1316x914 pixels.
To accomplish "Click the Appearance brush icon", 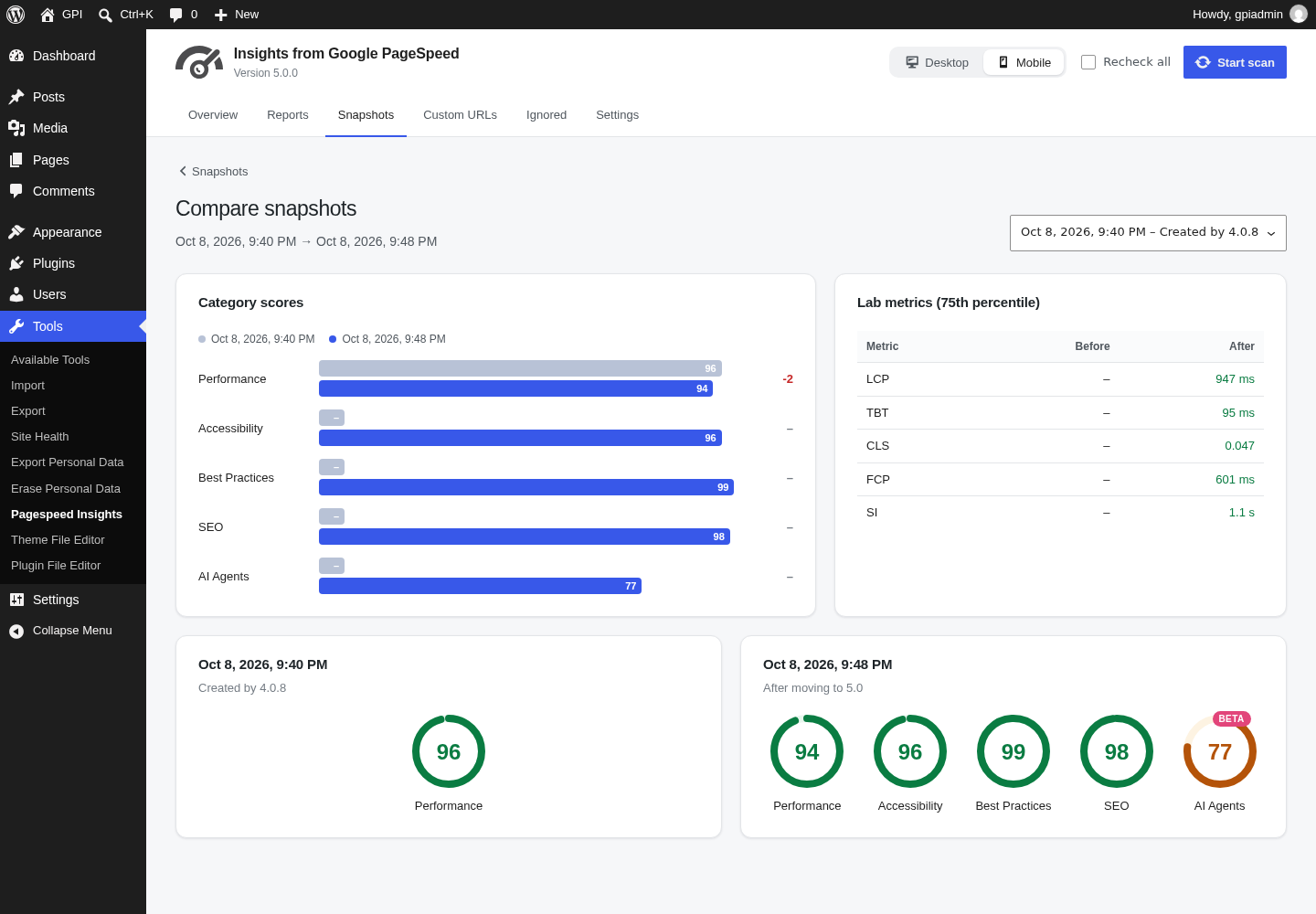I will (16, 232).
